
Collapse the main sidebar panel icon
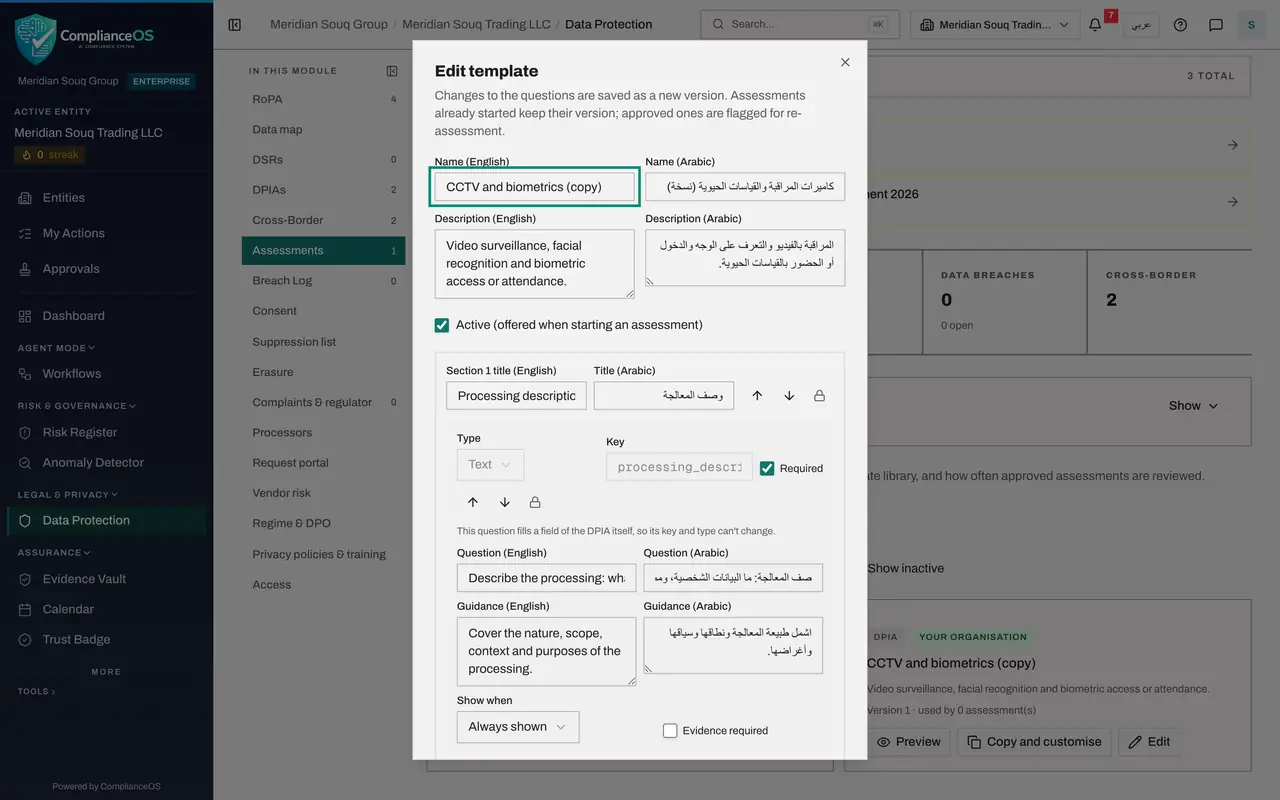click(x=235, y=25)
